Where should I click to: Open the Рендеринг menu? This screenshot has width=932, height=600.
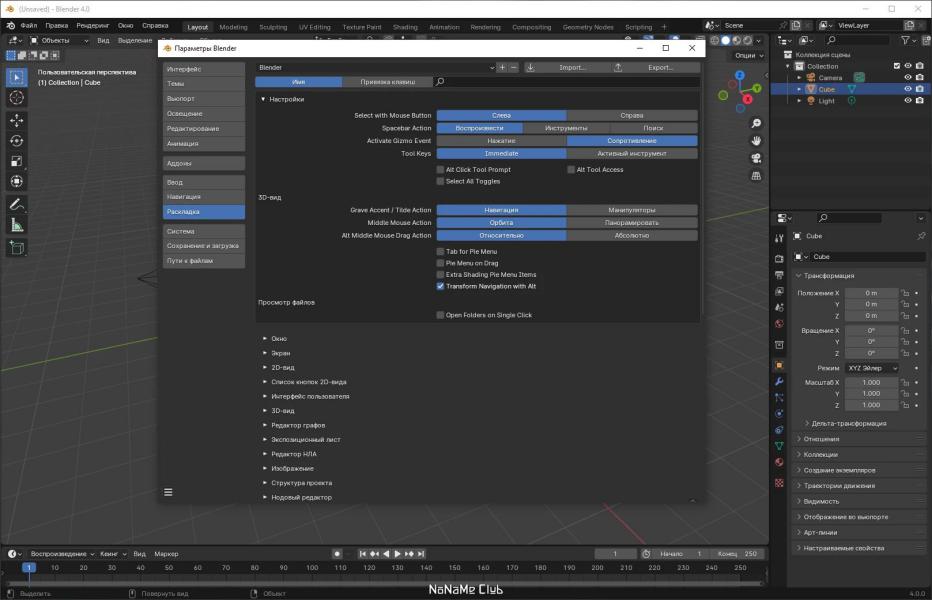pos(93,26)
